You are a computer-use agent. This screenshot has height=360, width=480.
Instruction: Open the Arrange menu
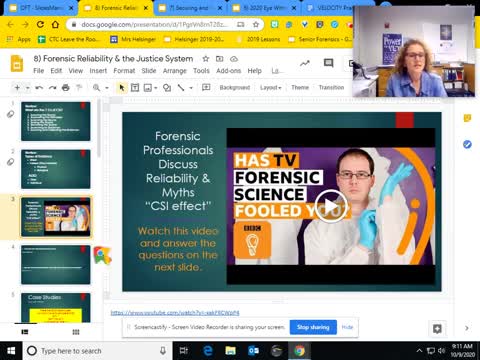click(x=175, y=71)
